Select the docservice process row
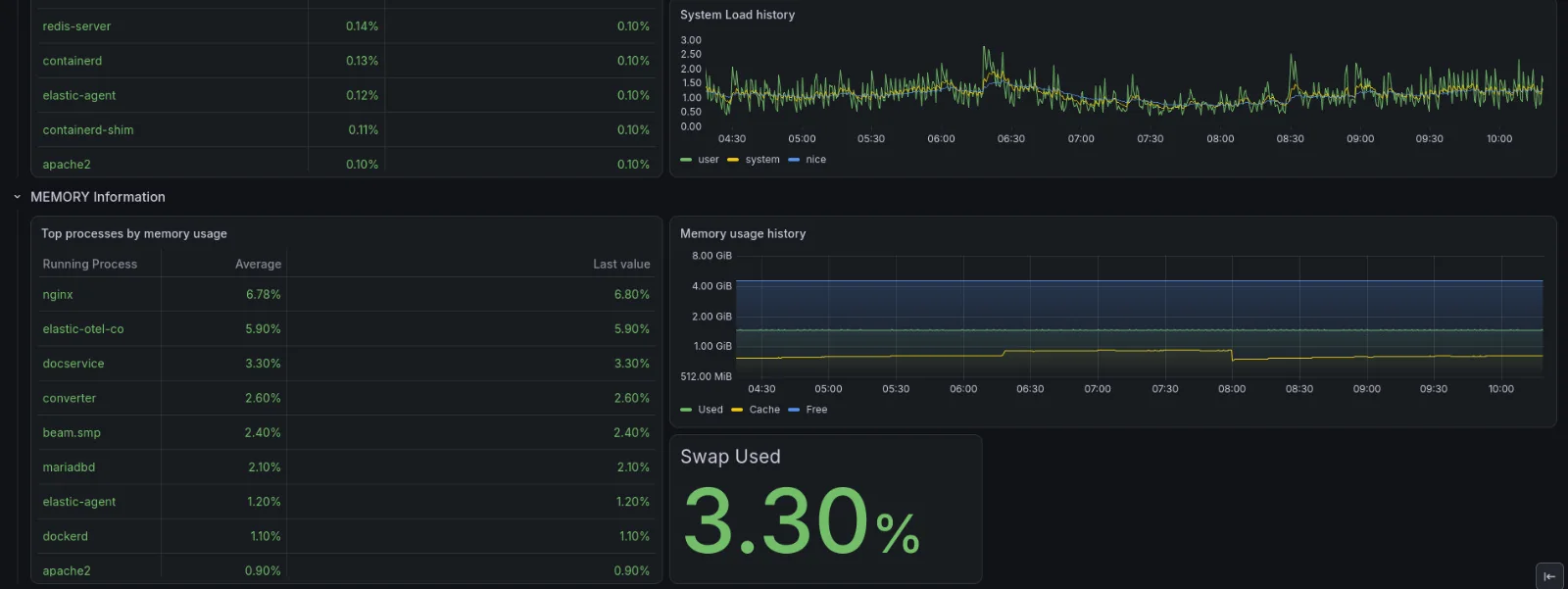 [x=347, y=364]
